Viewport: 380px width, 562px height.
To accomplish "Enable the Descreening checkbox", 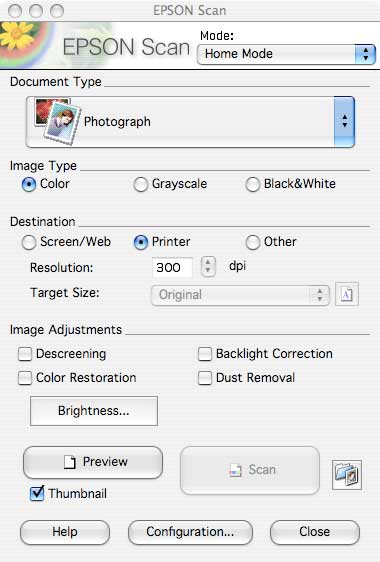I will click(25, 354).
